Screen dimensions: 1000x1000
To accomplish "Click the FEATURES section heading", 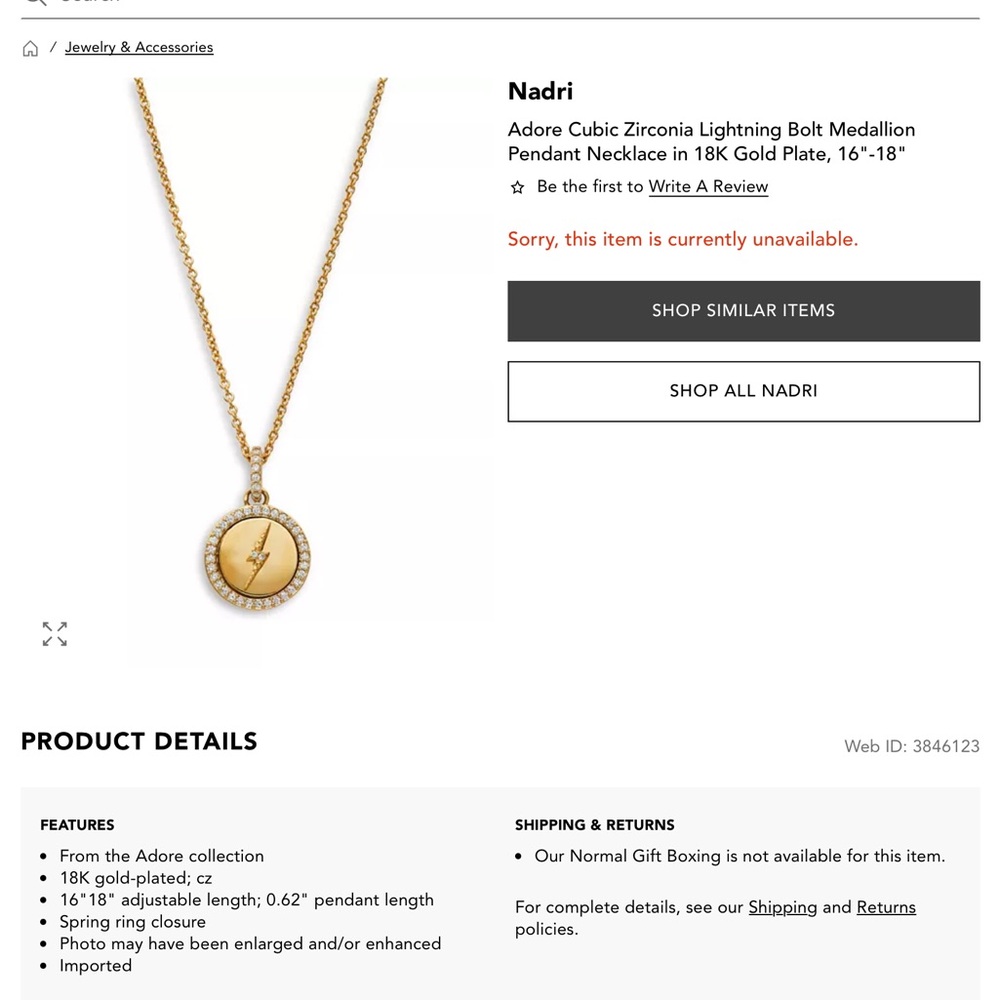I will click(x=77, y=824).
